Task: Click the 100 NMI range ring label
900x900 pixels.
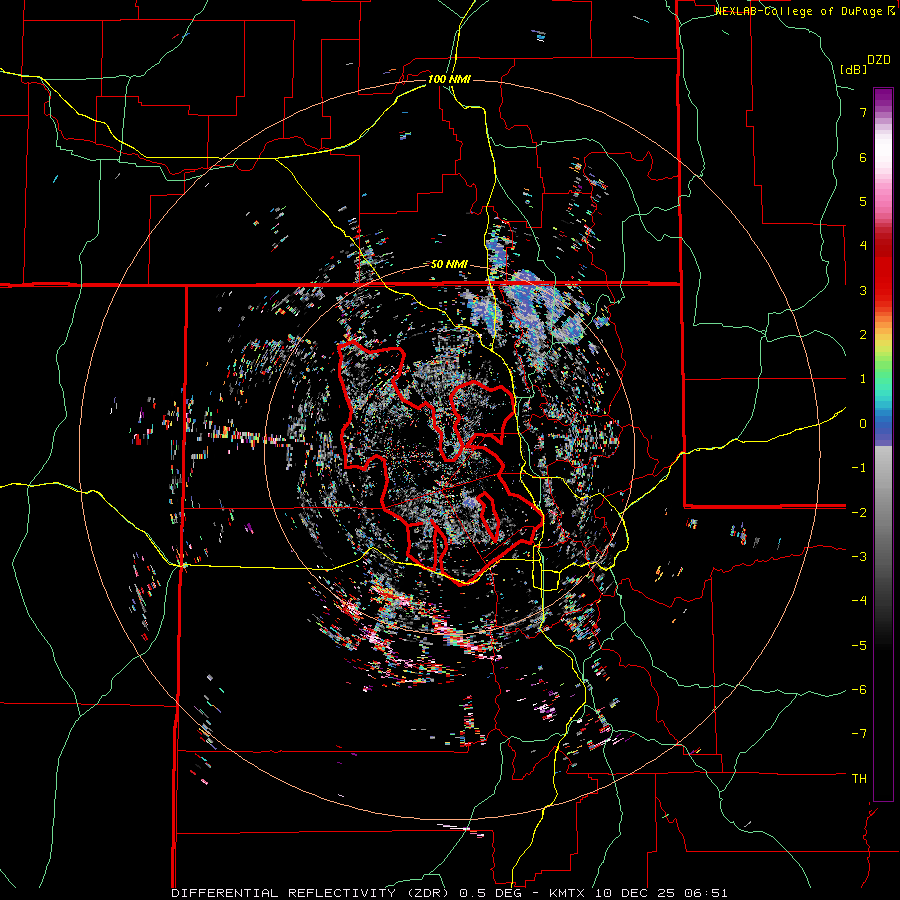Action: point(449,79)
